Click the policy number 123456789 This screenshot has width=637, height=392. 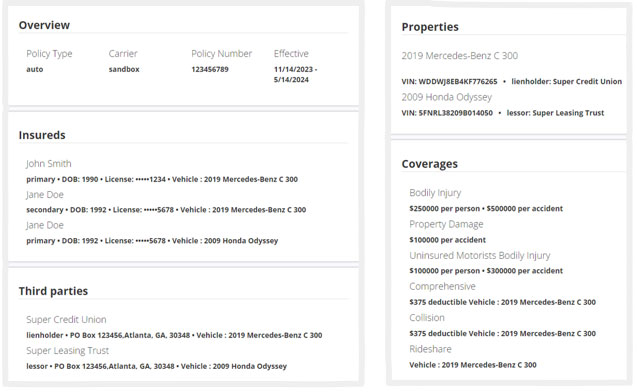click(210, 69)
